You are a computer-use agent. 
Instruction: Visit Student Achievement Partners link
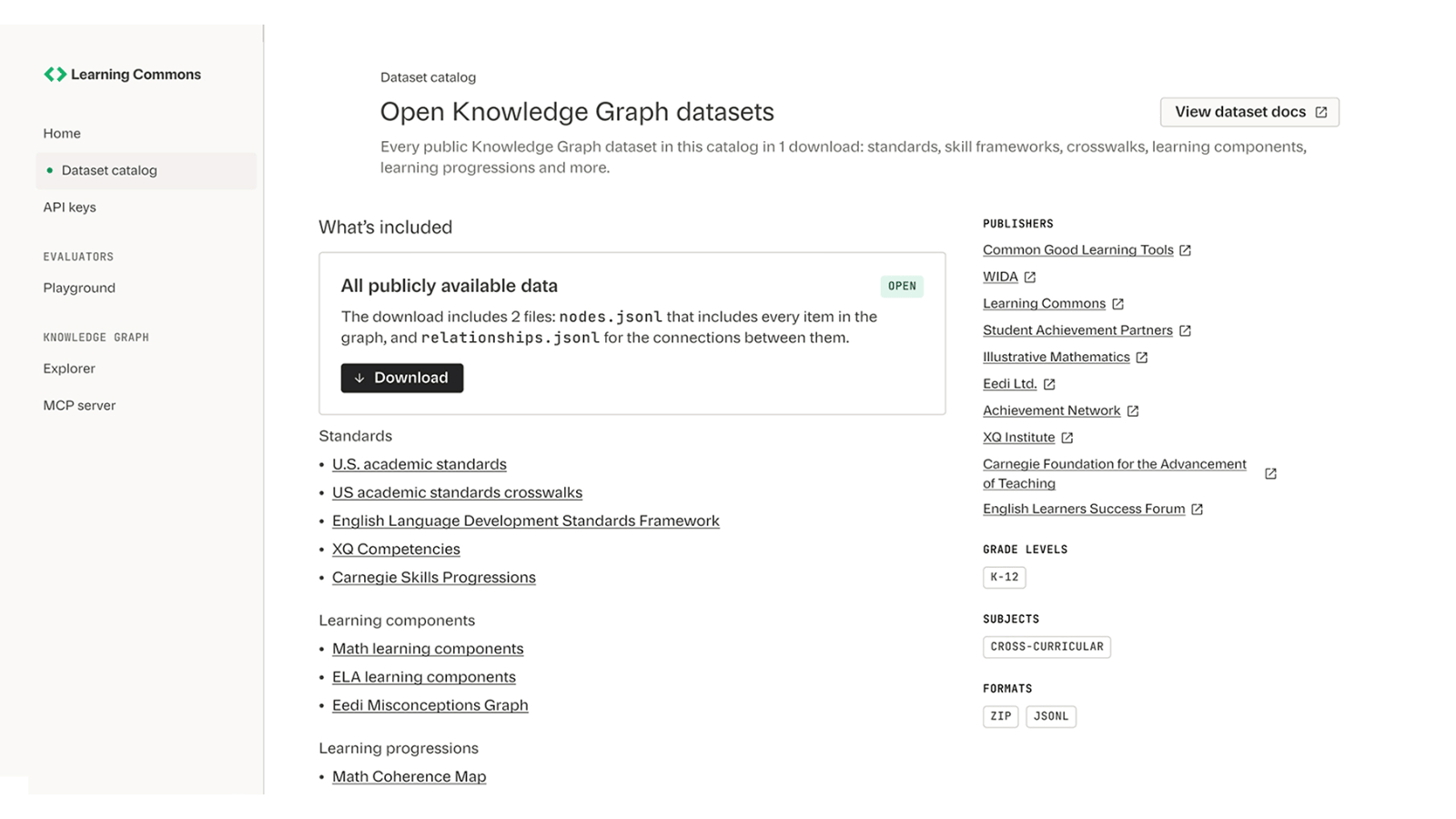click(1077, 330)
